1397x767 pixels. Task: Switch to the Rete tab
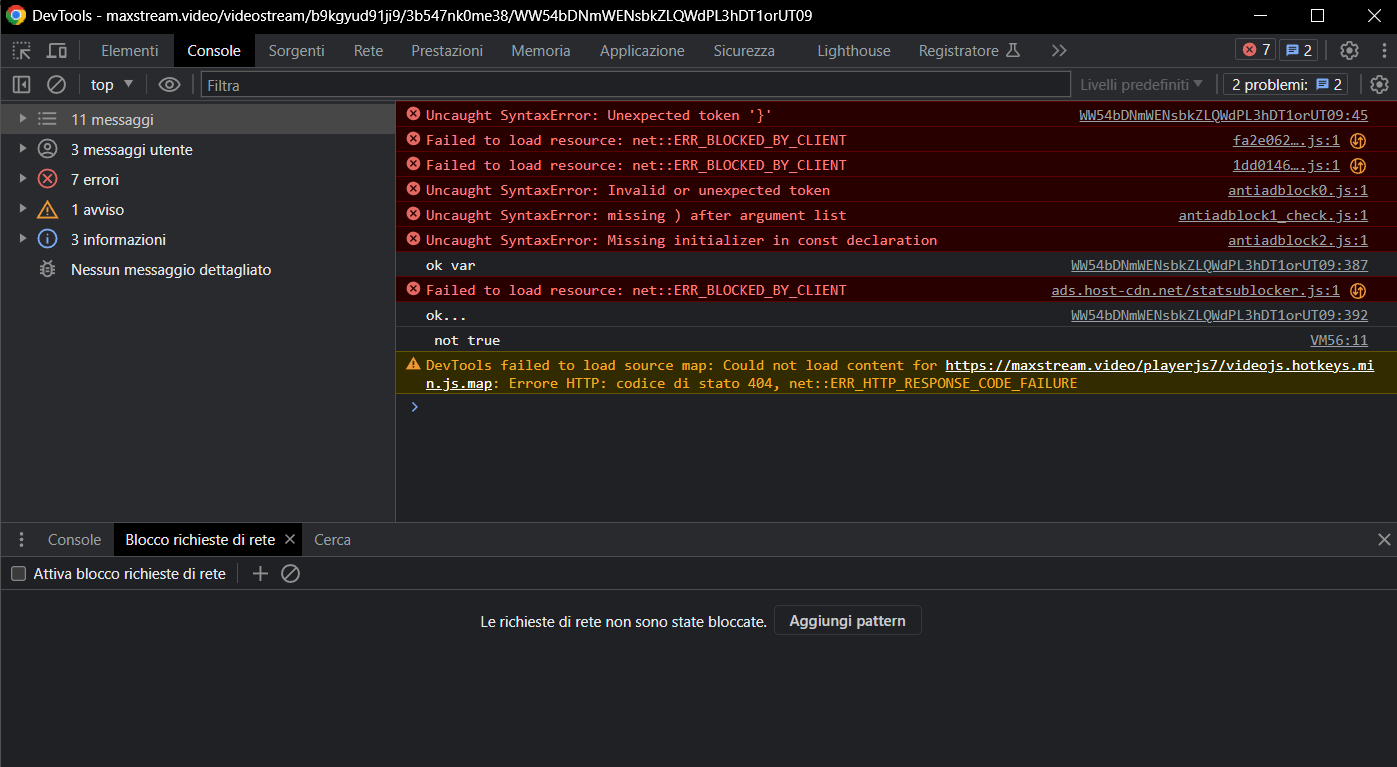368,50
